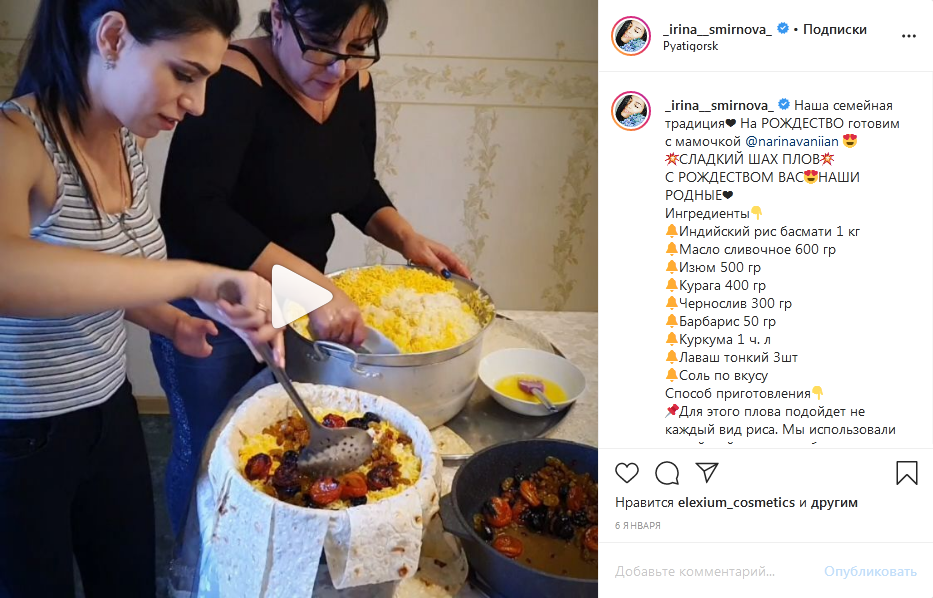Like the post with the heart icon

click(627, 473)
